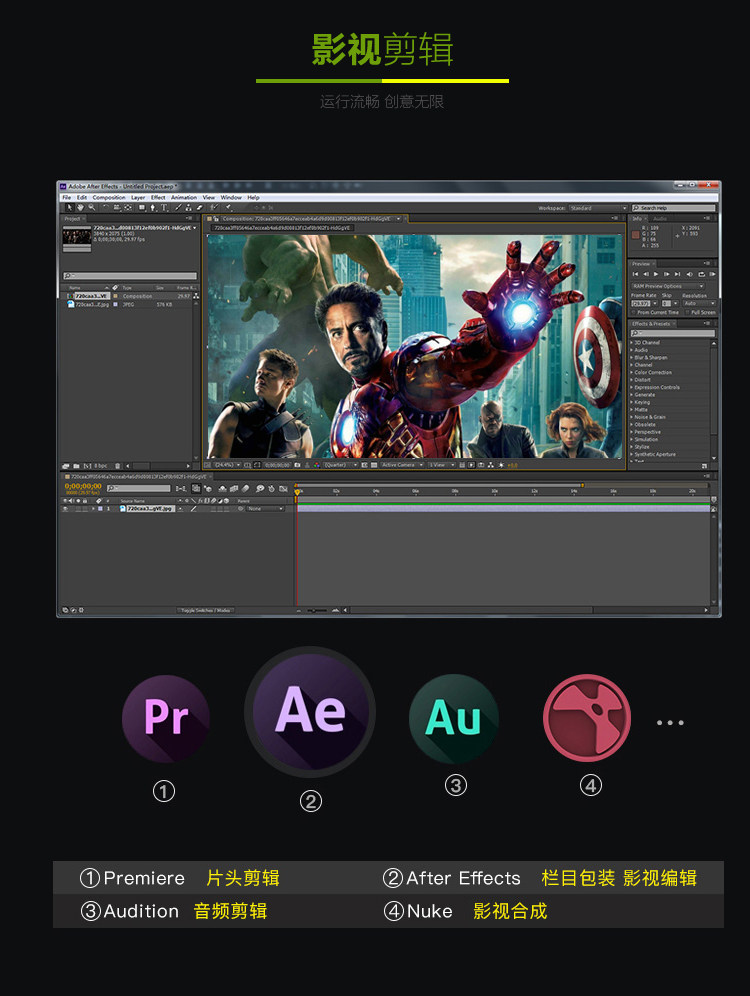Select the Rectangle shape tool
Viewport: 750px width, 996px height.
[142, 208]
